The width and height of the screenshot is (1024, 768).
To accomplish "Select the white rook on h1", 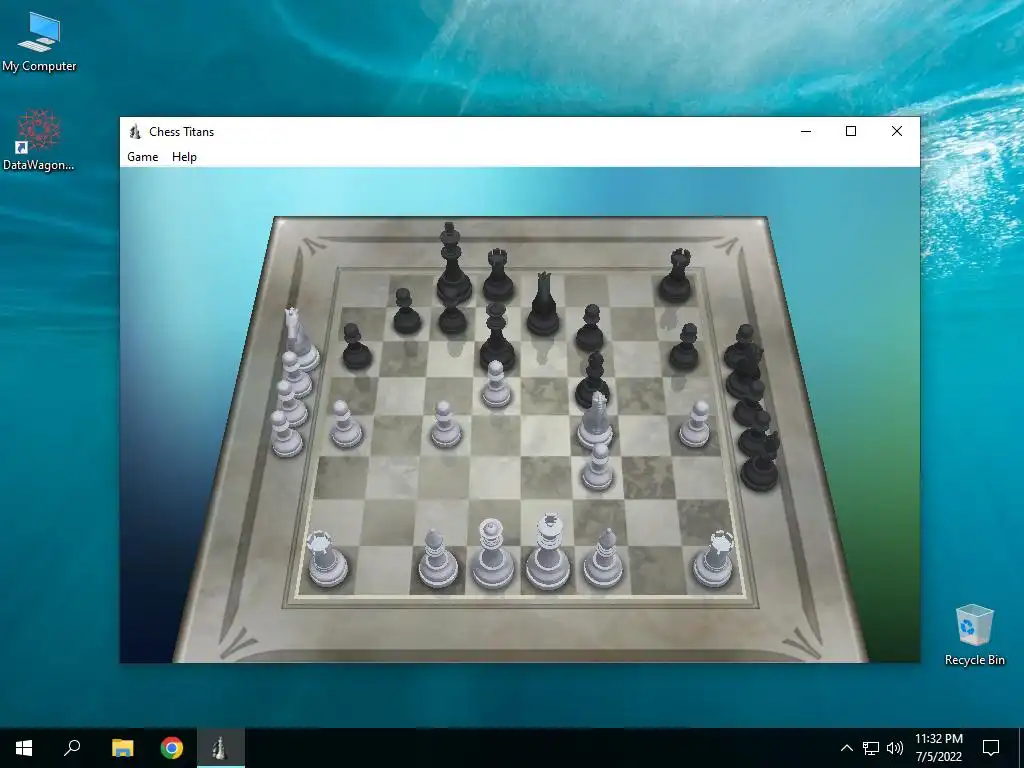I will 714,558.
